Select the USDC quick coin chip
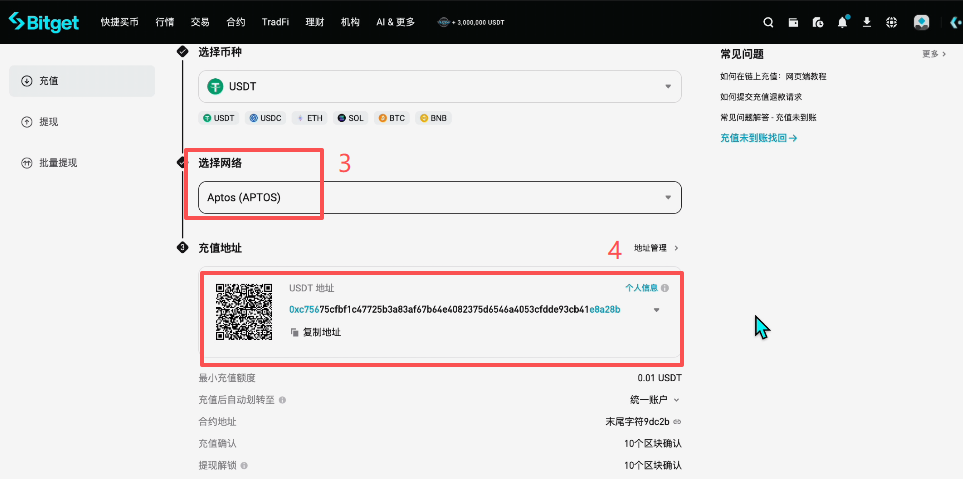Image resolution: width=963 pixels, height=479 pixels. tap(265, 118)
